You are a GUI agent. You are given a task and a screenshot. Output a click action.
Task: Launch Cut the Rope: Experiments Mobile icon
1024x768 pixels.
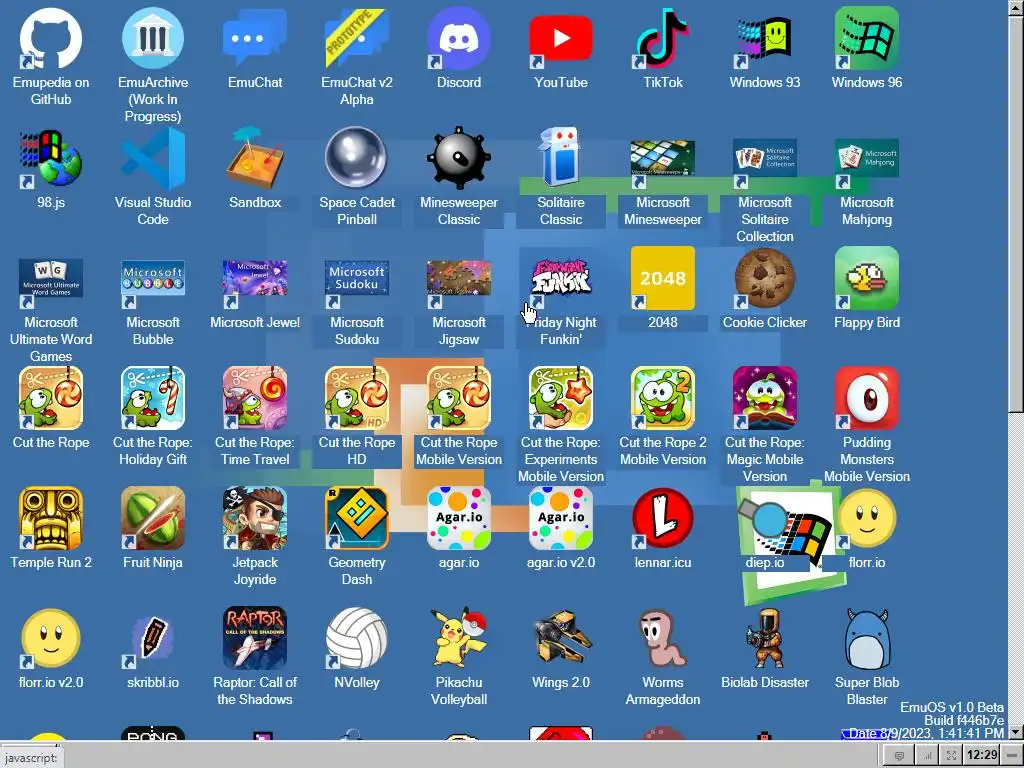pos(560,398)
